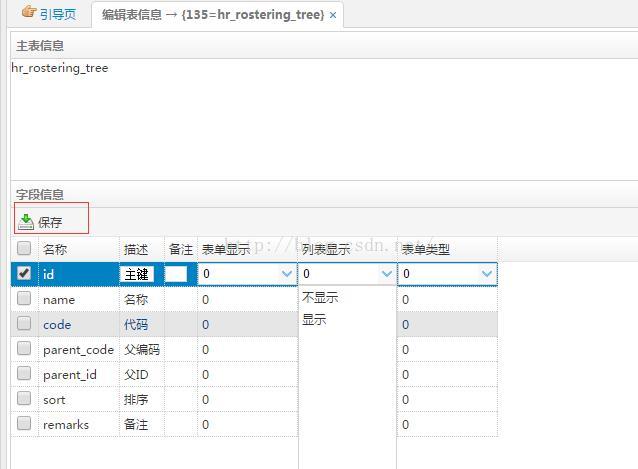638x469 pixels.
Task: Click the 排序 description cell
Action: (x=142, y=399)
